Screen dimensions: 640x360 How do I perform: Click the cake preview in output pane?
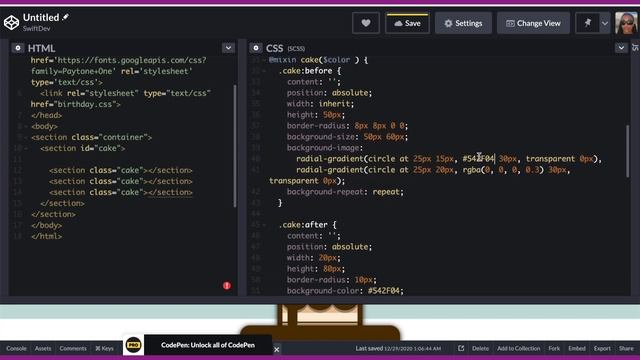coord(320,322)
